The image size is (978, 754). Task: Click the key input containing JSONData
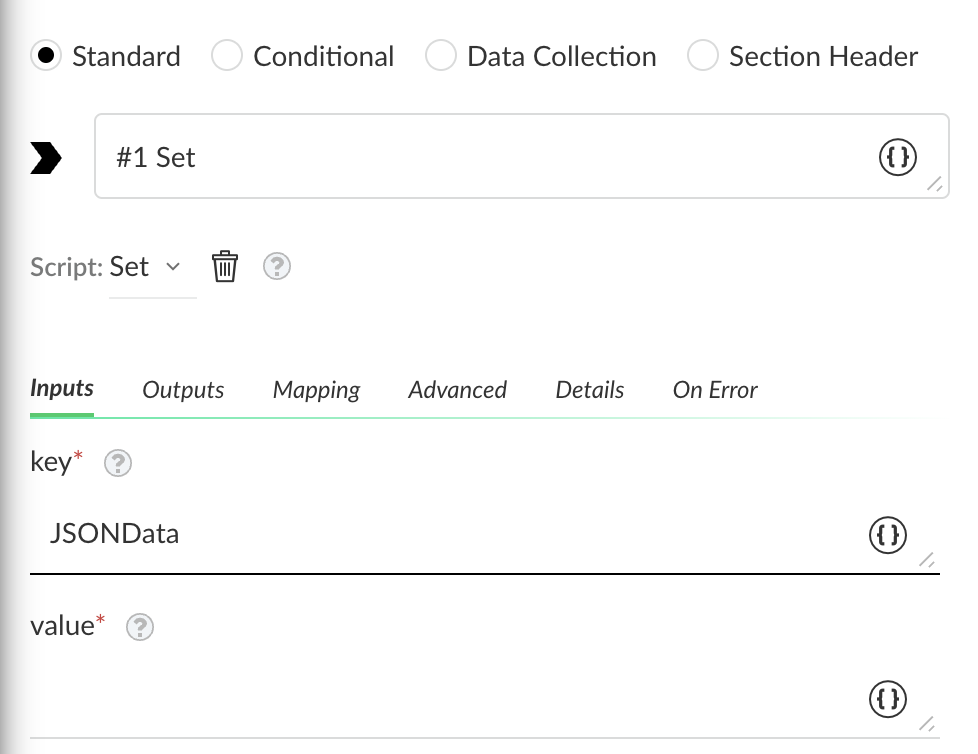tap(485, 534)
